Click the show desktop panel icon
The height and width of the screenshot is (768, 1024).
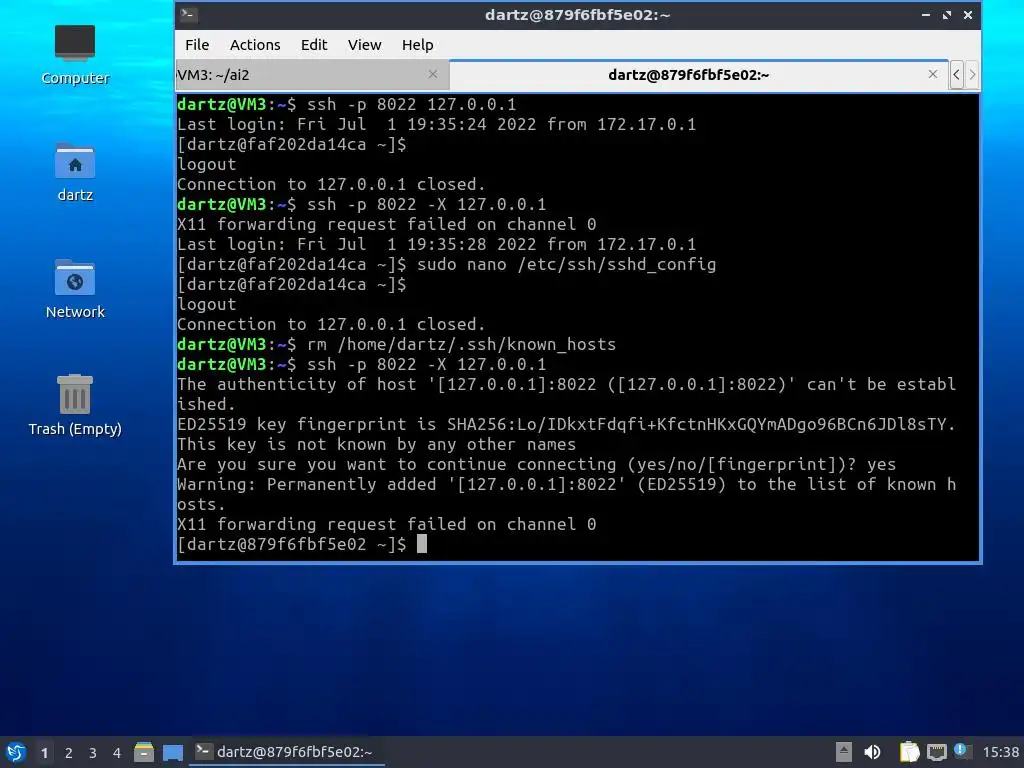(172, 752)
